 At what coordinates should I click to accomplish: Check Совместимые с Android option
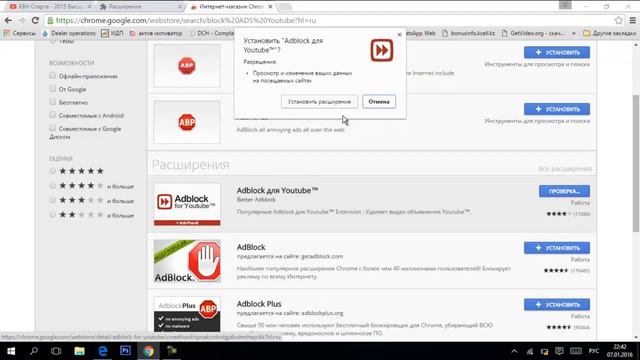point(52,115)
